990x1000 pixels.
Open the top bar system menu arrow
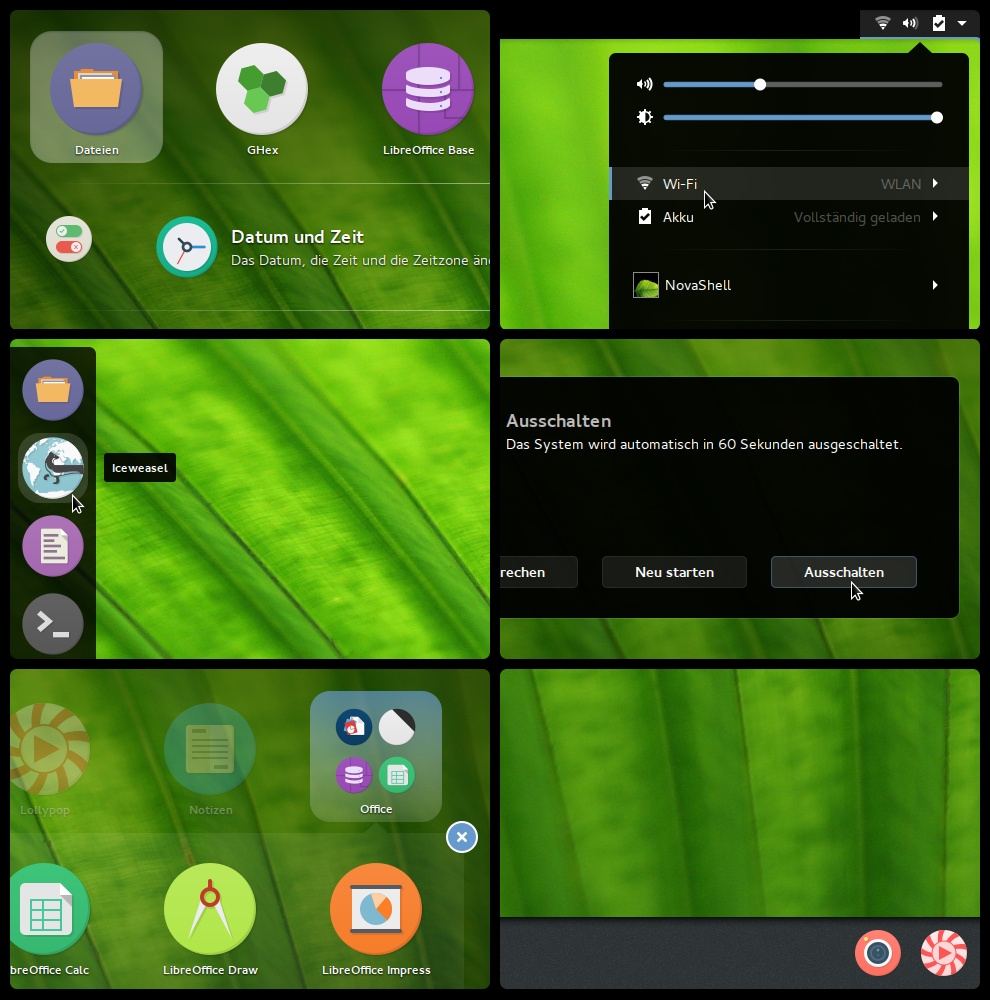962,24
